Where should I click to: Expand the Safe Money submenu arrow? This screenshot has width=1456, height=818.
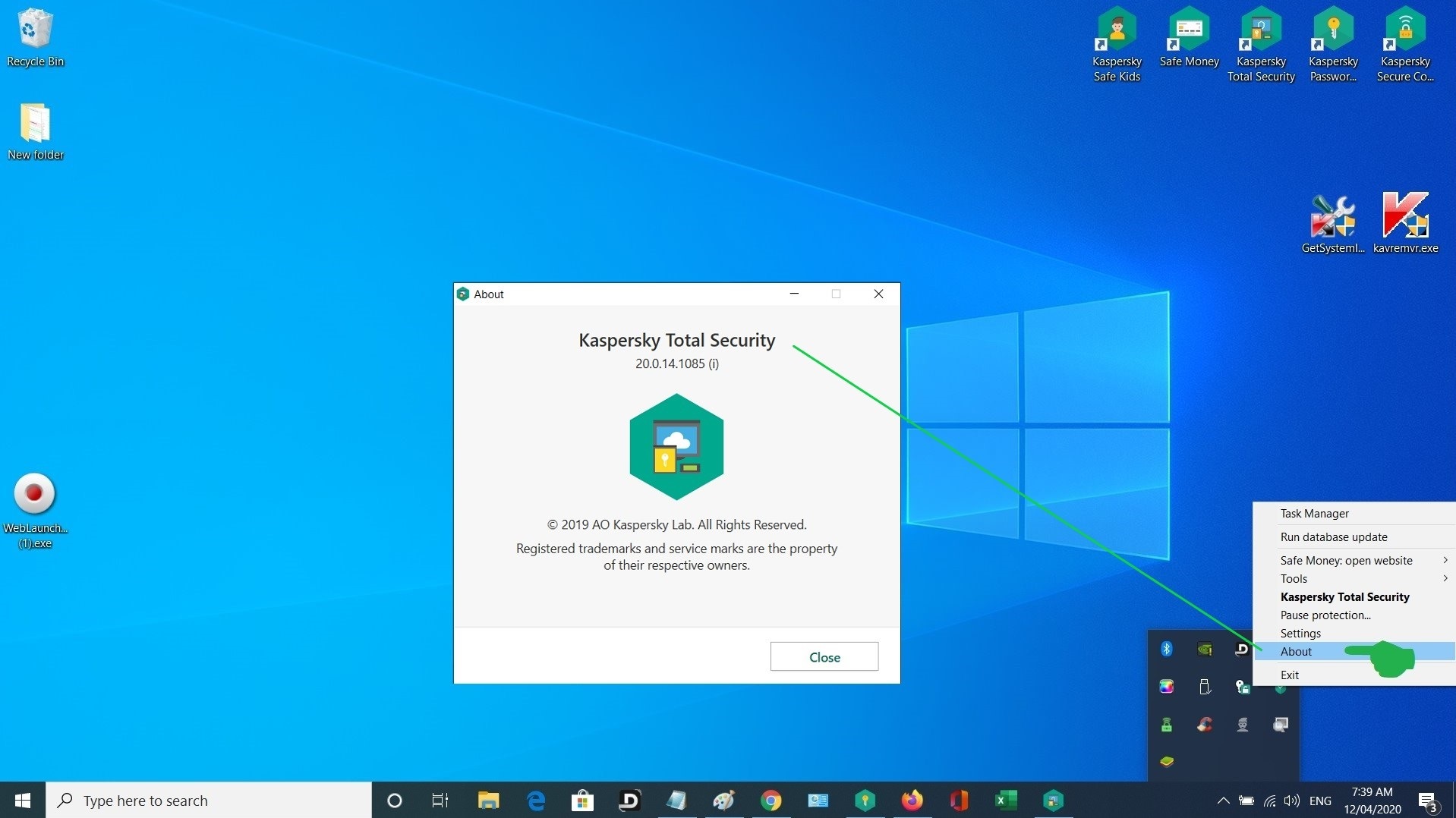1445,560
